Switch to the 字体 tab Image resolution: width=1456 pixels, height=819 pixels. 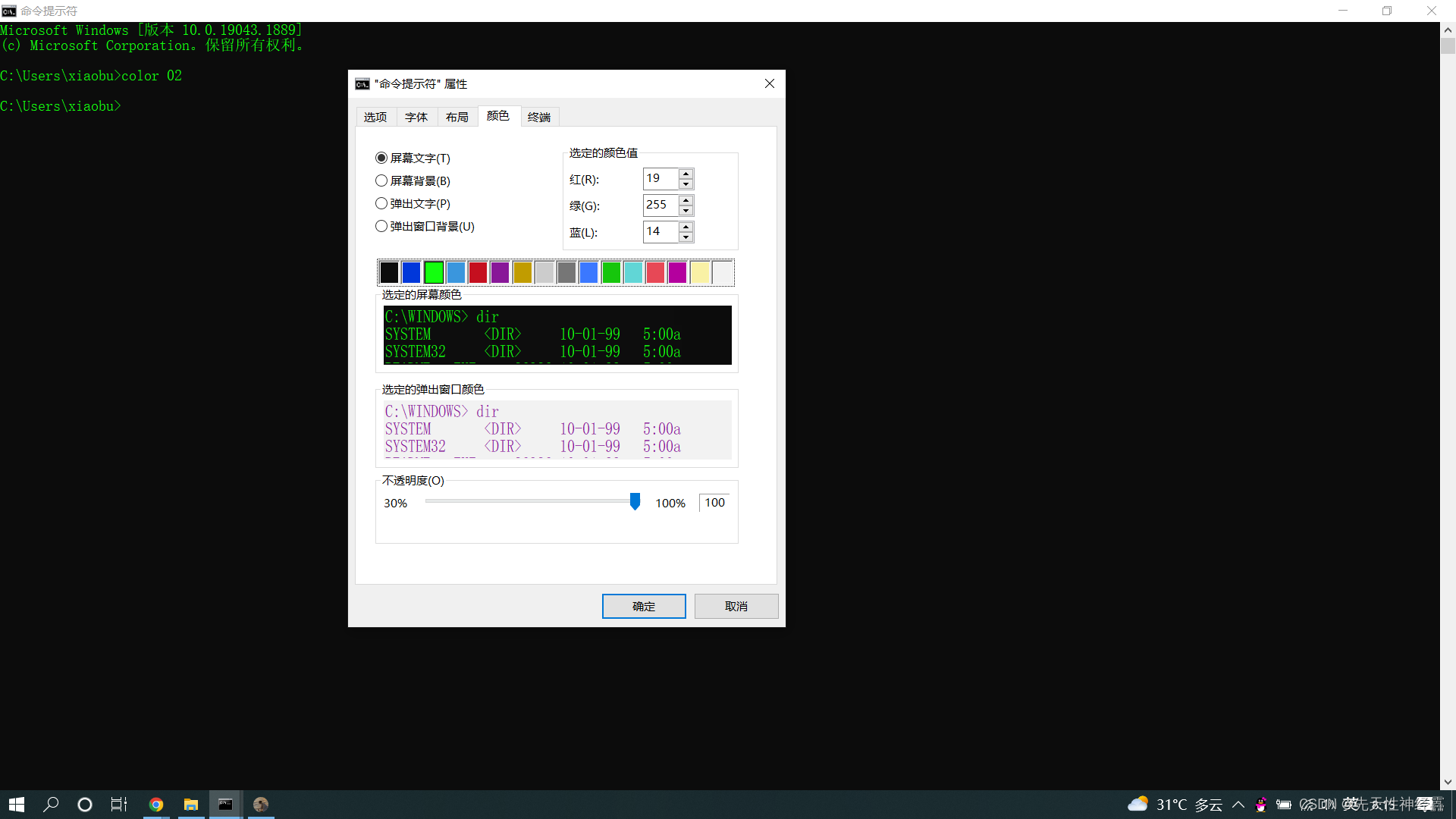point(416,117)
